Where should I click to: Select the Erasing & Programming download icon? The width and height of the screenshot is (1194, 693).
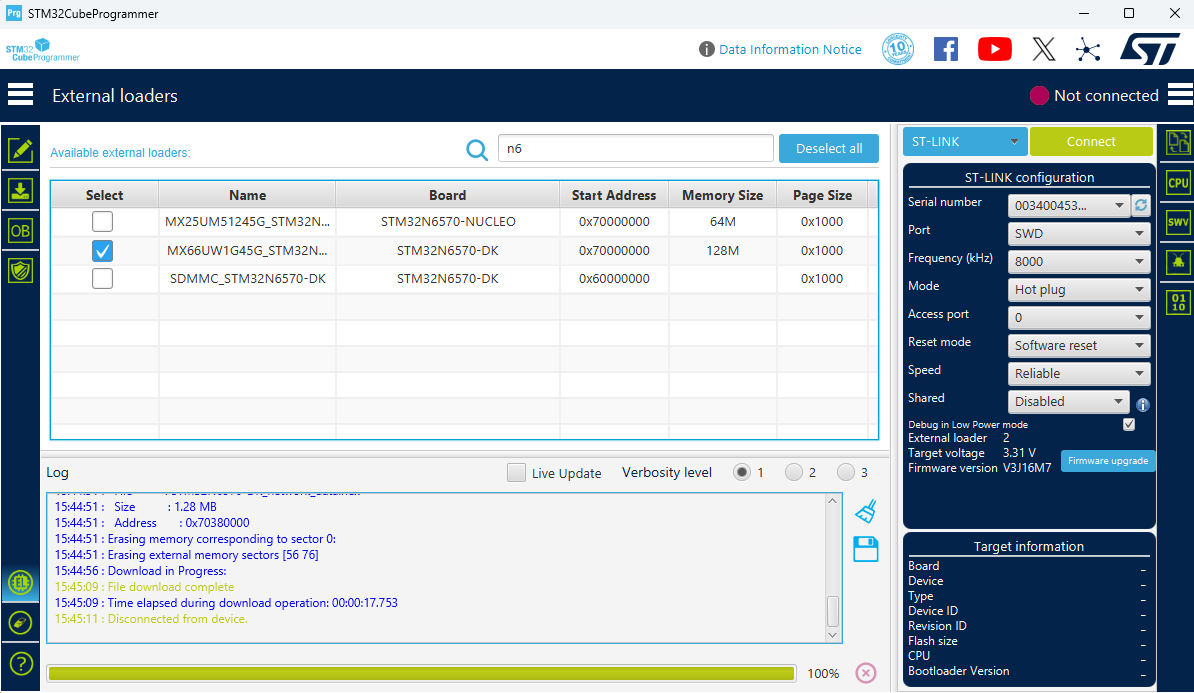(21, 190)
